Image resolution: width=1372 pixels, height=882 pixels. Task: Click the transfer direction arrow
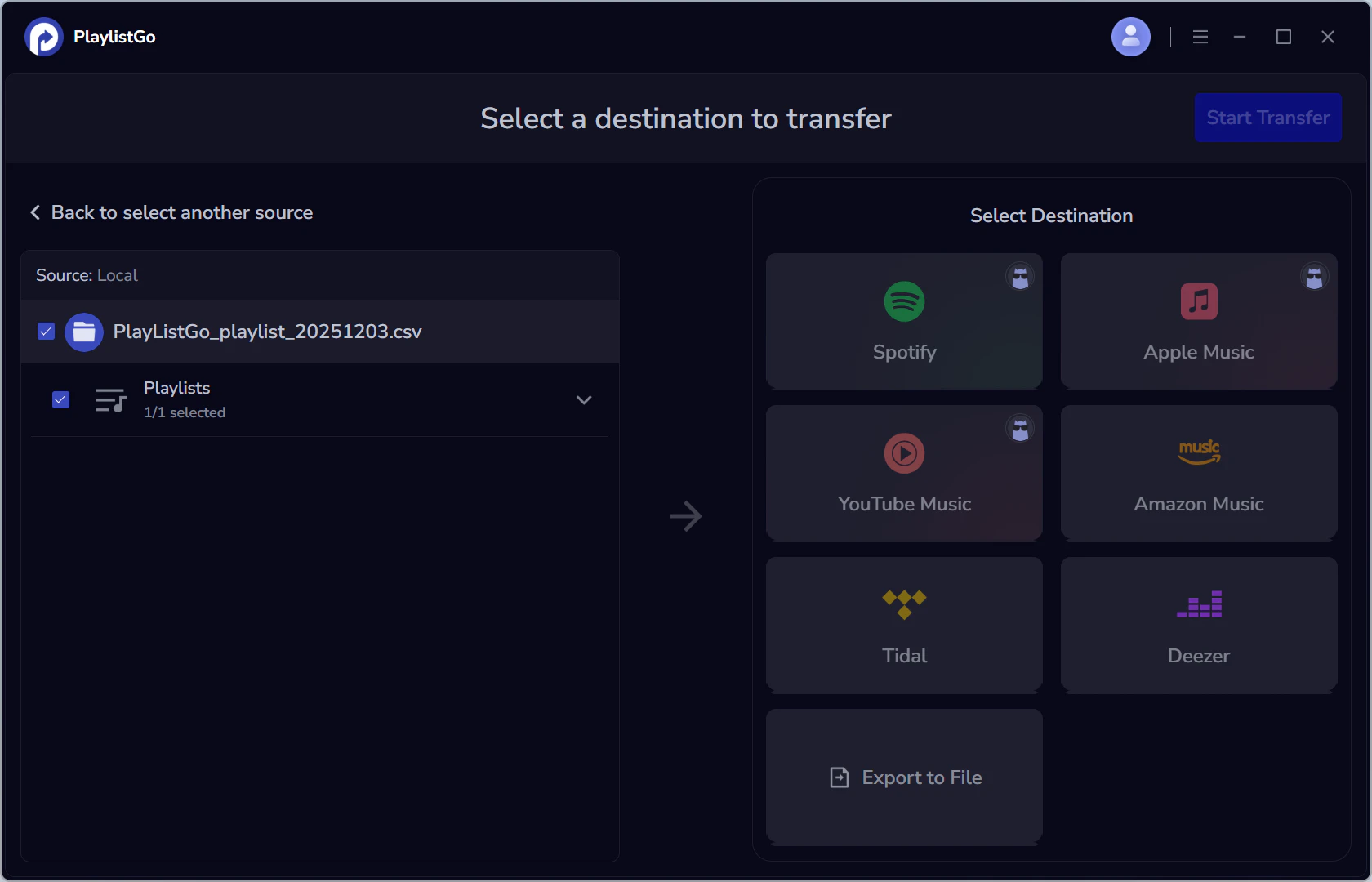click(686, 515)
